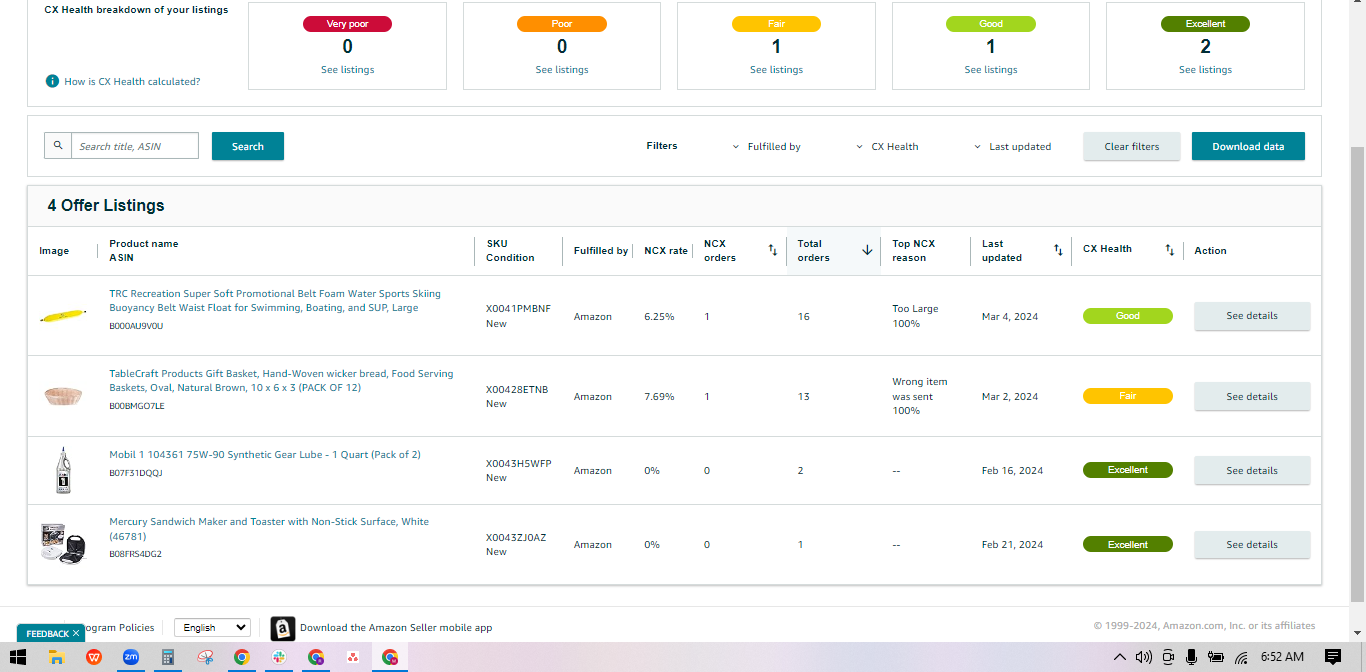Click the Fair CX Health badge in TableCraft row

[x=1127, y=396]
